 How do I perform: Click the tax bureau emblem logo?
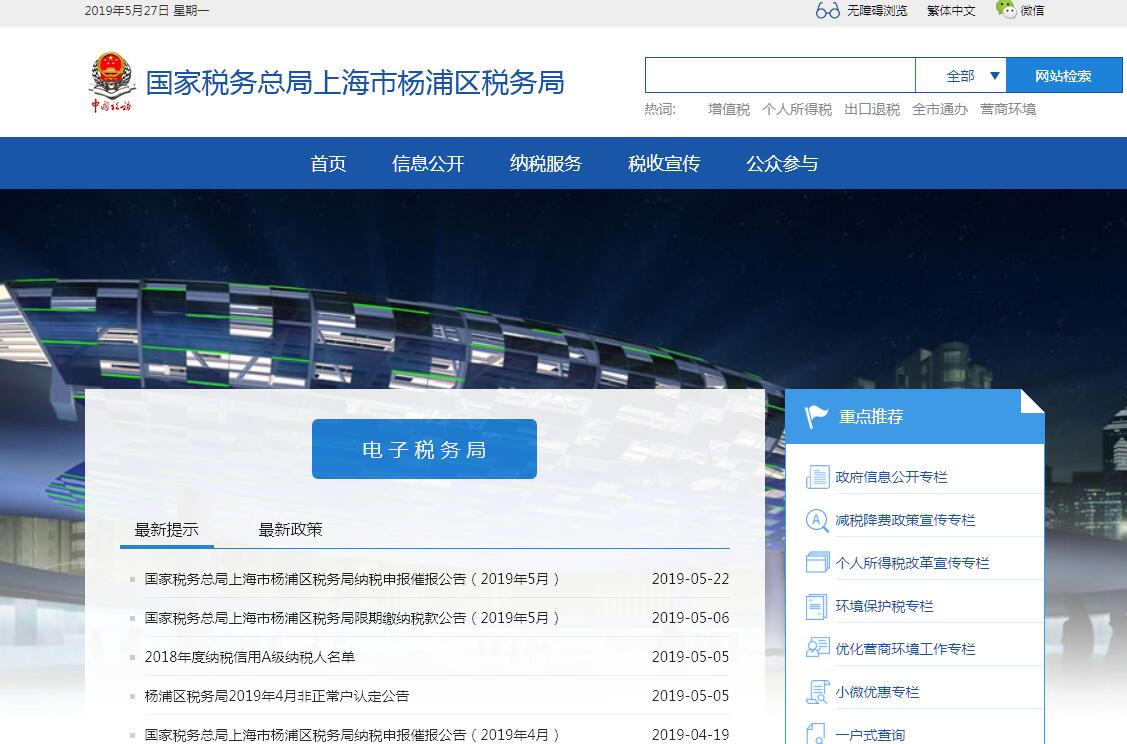point(111,81)
